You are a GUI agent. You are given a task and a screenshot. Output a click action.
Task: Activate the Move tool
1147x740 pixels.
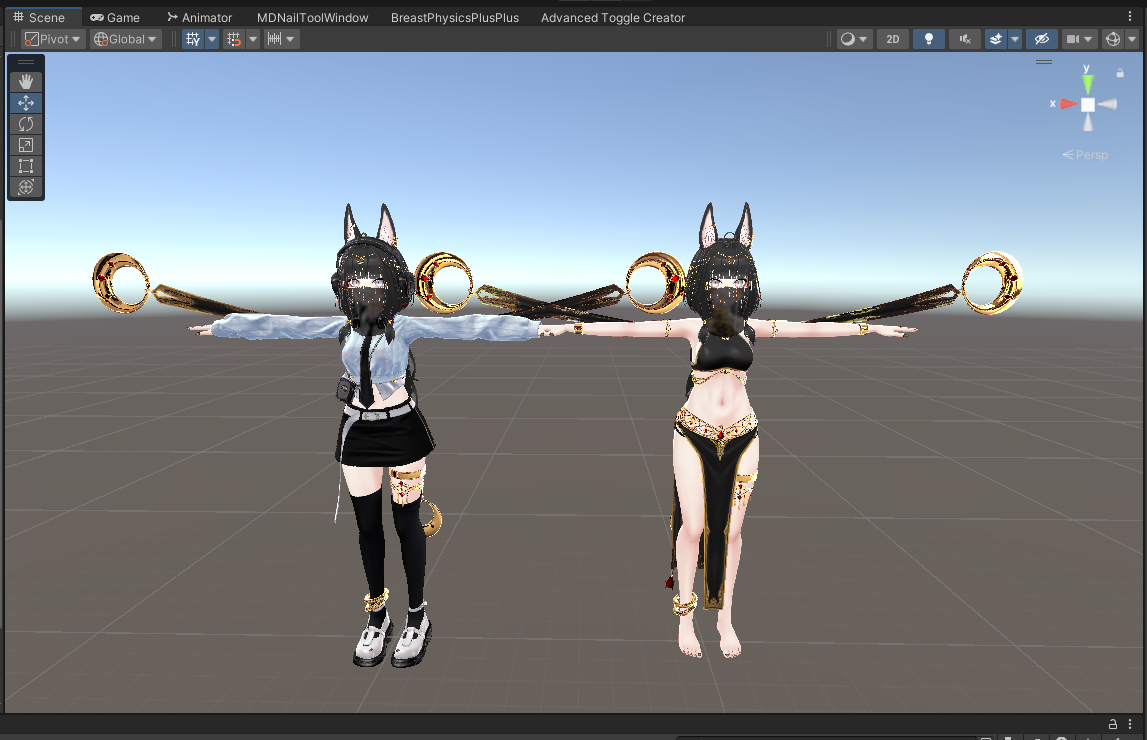25,103
